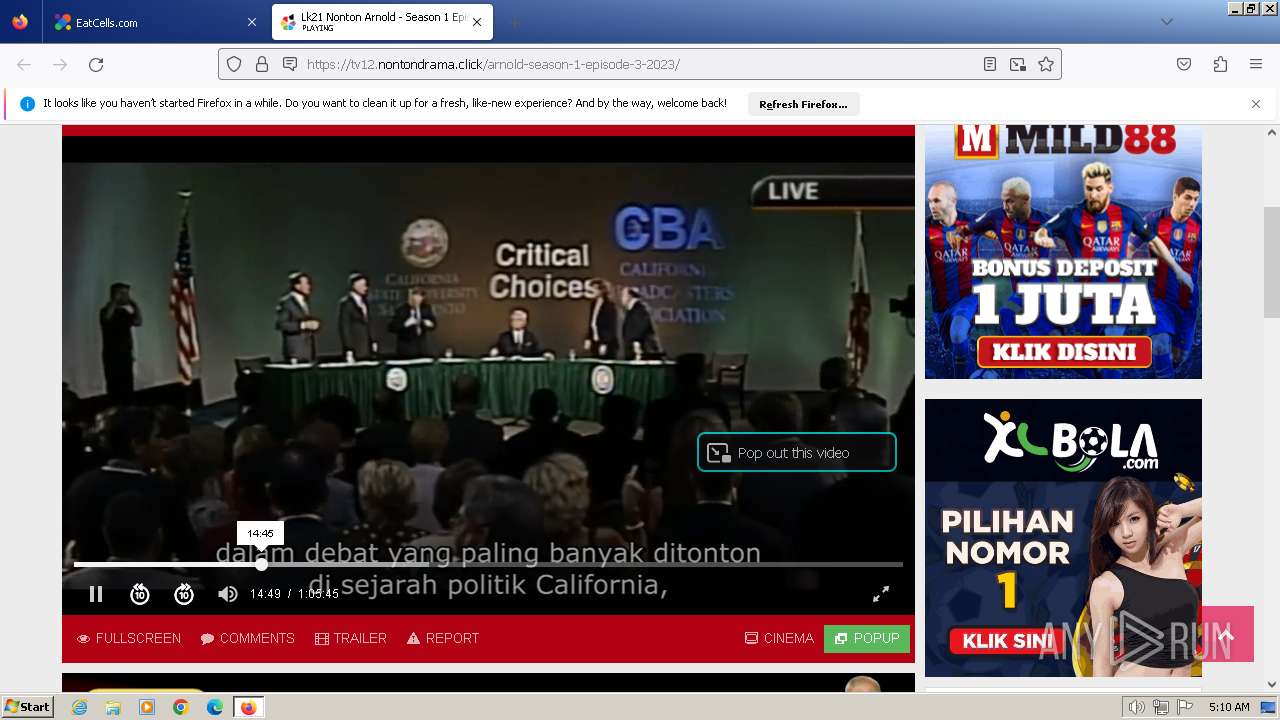Rewind video 10 seconds
This screenshot has height=720, width=1280.
140,594
